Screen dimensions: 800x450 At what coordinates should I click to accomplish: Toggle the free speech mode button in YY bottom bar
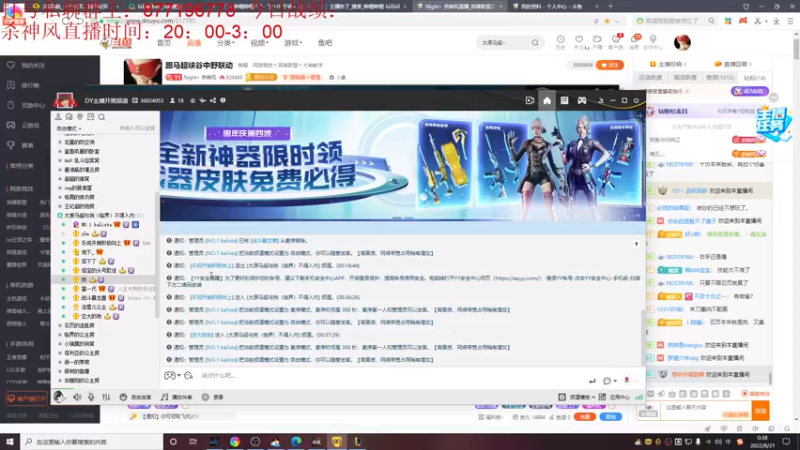tap(136, 397)
